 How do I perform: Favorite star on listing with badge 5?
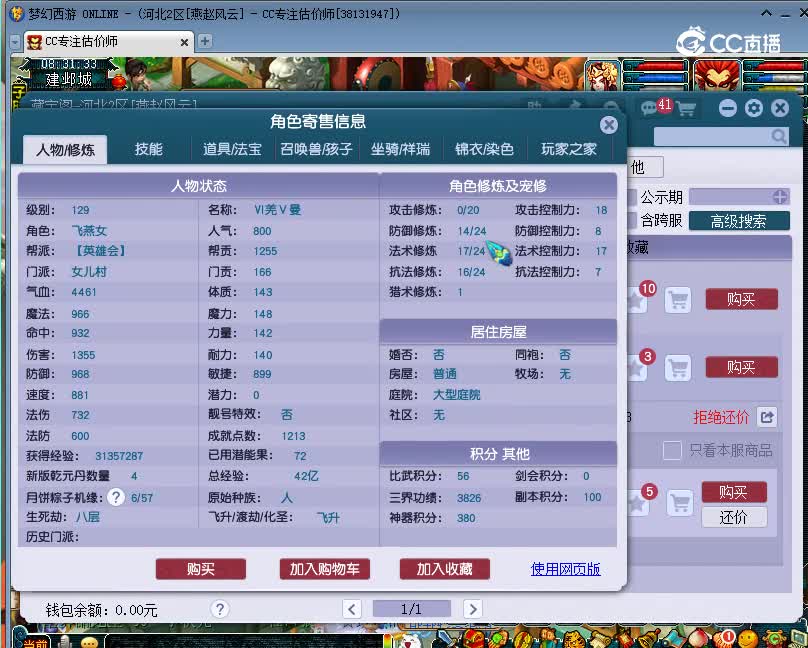click(638, 503)
